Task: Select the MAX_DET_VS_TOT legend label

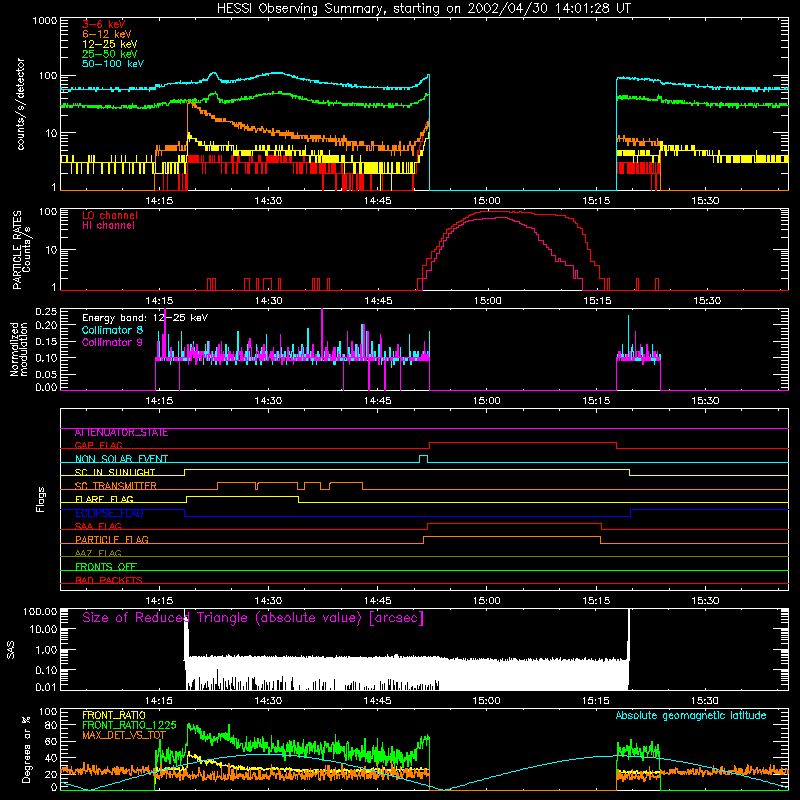Action: tap(124, 735)
